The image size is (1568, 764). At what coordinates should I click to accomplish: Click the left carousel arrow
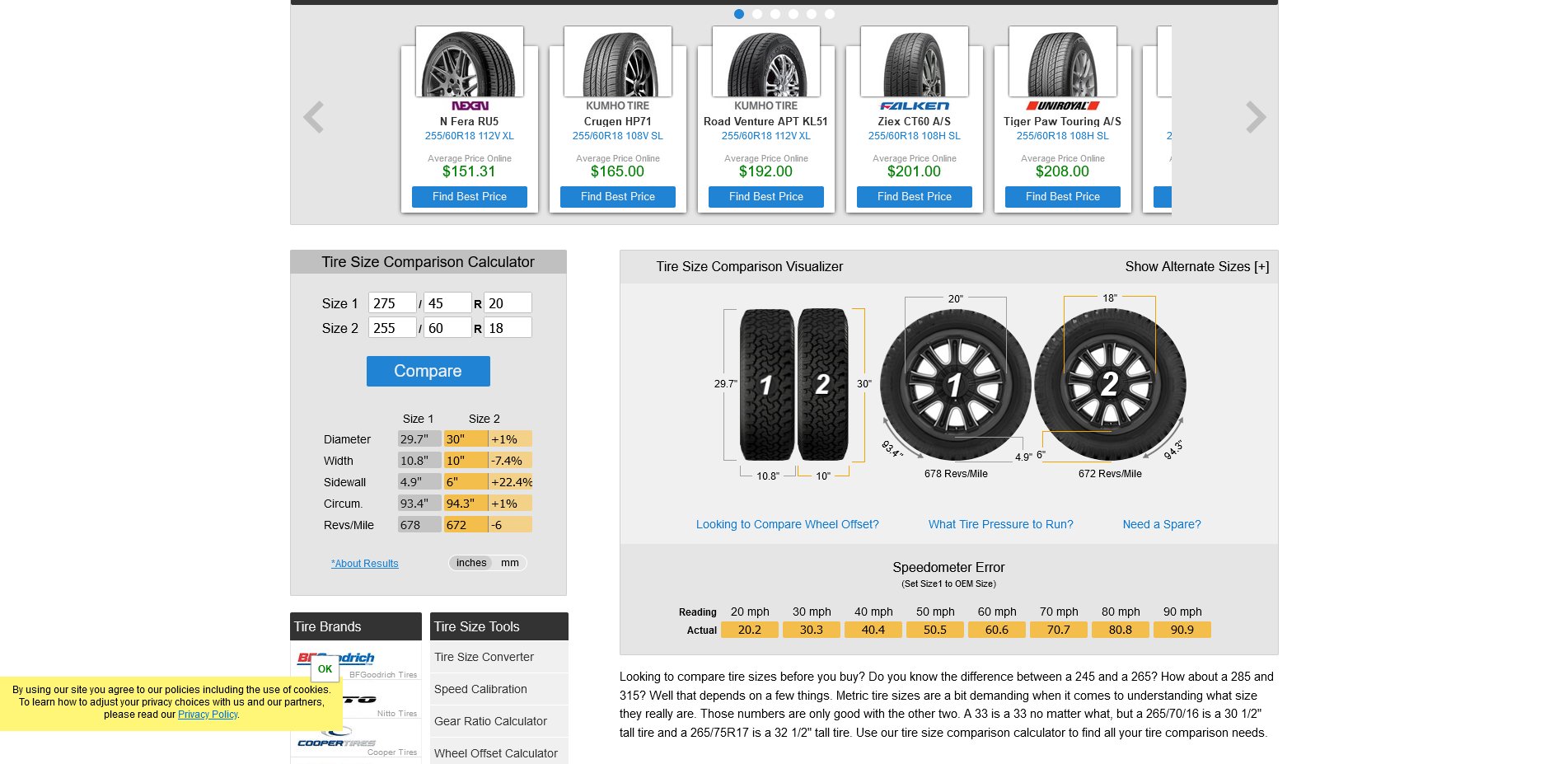point(314,117)
